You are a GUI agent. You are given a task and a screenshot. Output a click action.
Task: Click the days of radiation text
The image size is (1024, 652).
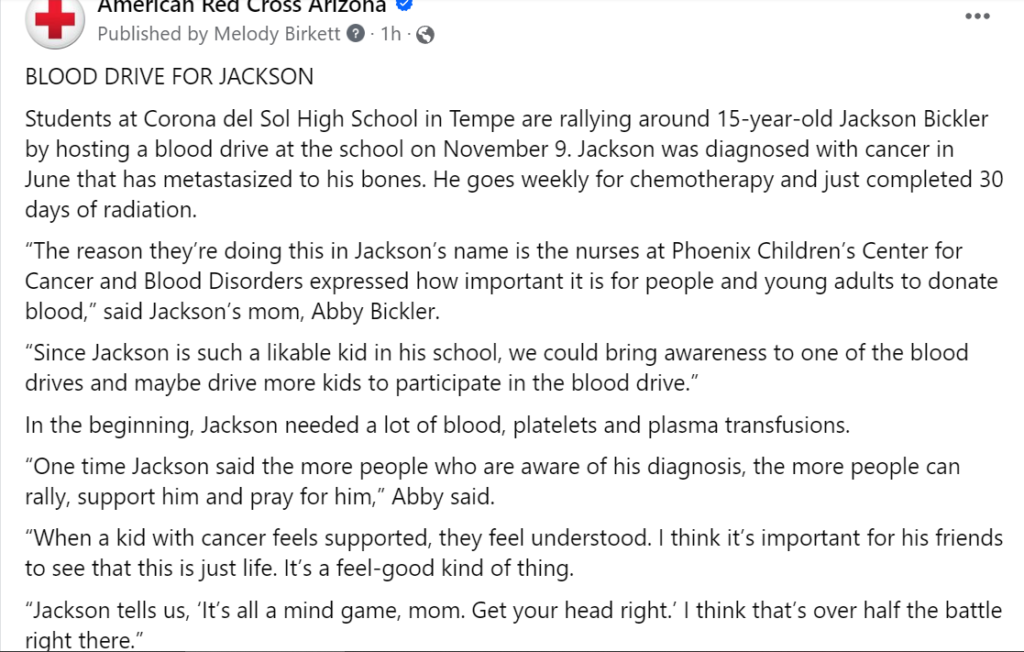click(x=110, y=210)
